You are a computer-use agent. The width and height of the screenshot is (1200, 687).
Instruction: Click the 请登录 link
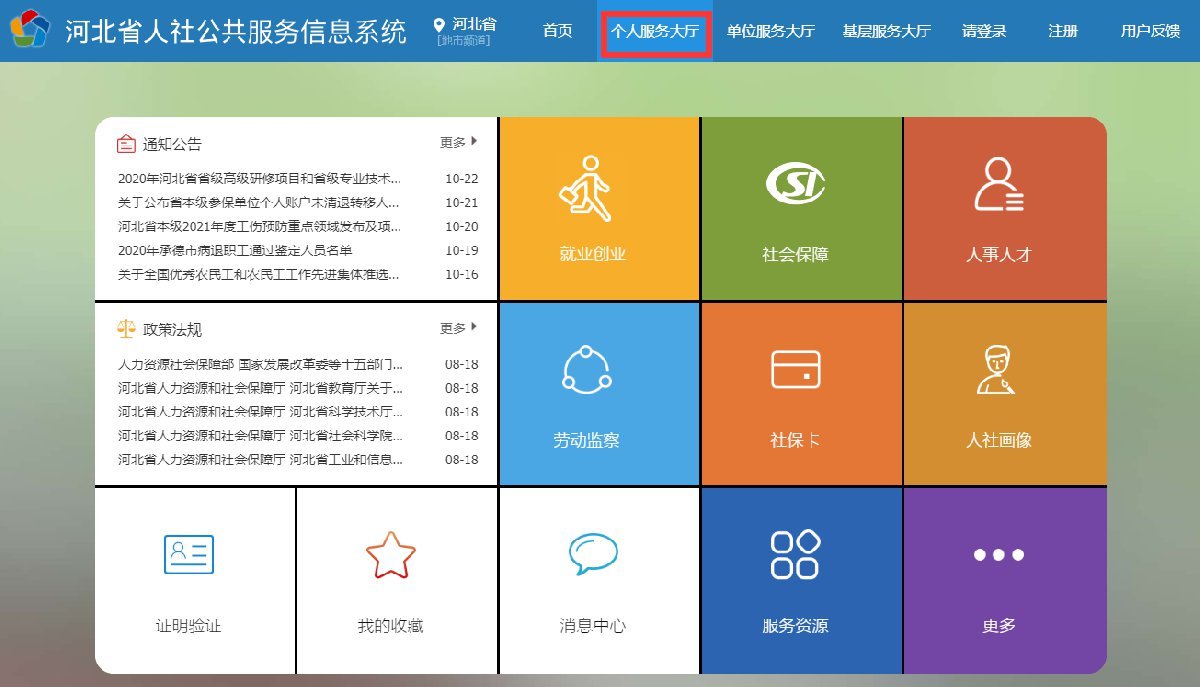click(x=984, y=31)
